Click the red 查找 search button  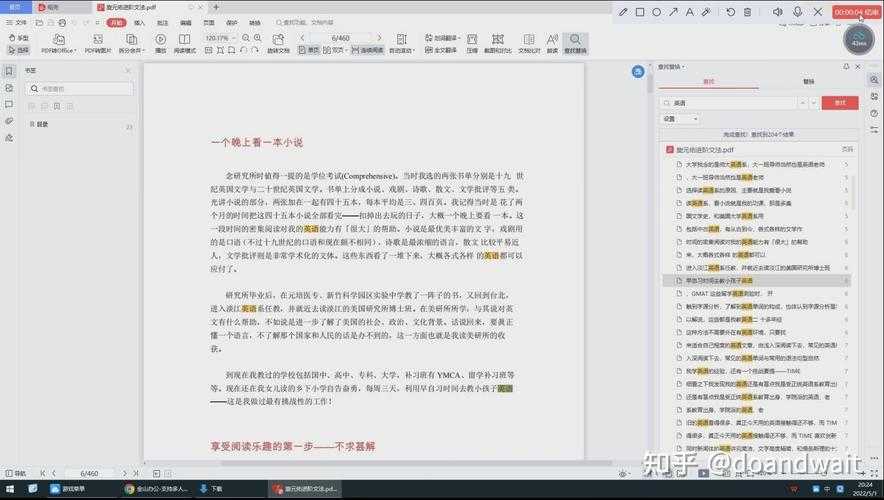coord(839,103)
